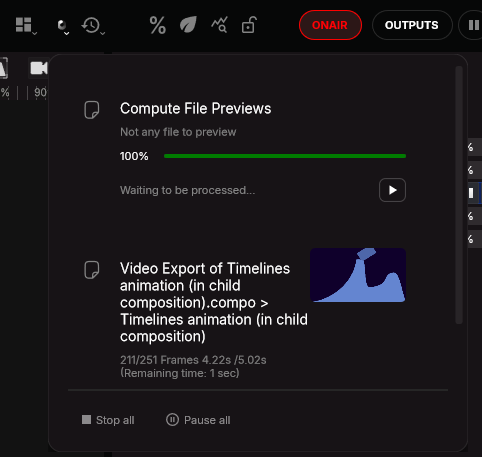
Task: Click the percent icon in toolbar
Action: (157, 25)
